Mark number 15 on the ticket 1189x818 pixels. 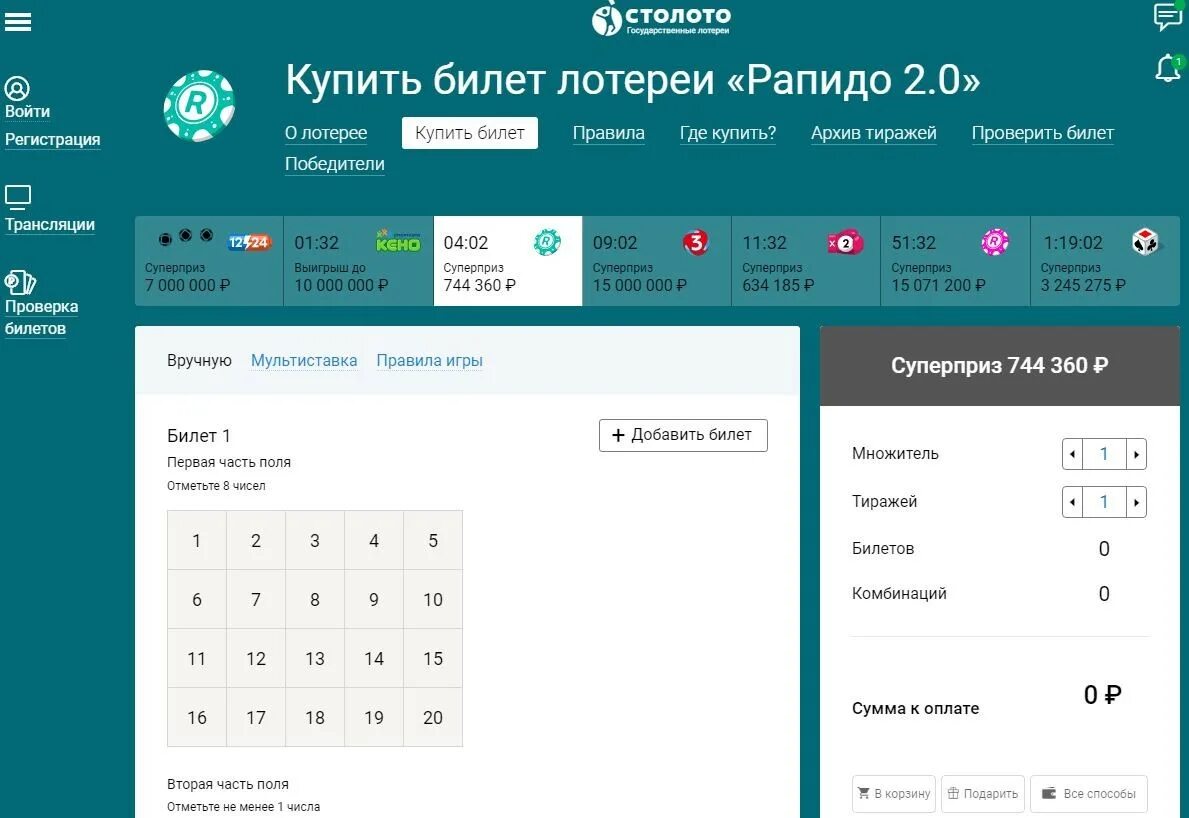pyautogui.click(x=433, y=659)
